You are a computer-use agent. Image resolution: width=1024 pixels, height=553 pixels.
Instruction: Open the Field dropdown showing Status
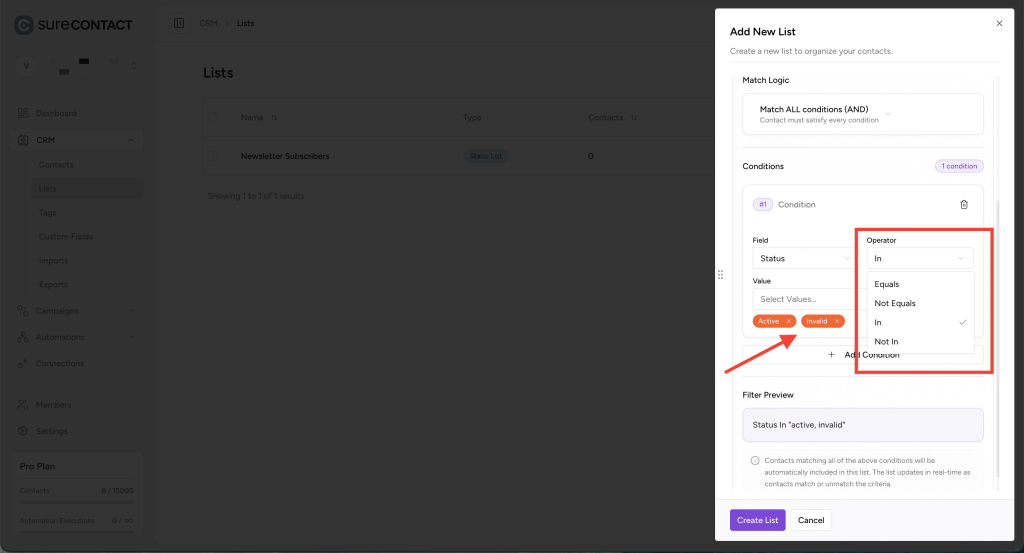pos(803,259)
